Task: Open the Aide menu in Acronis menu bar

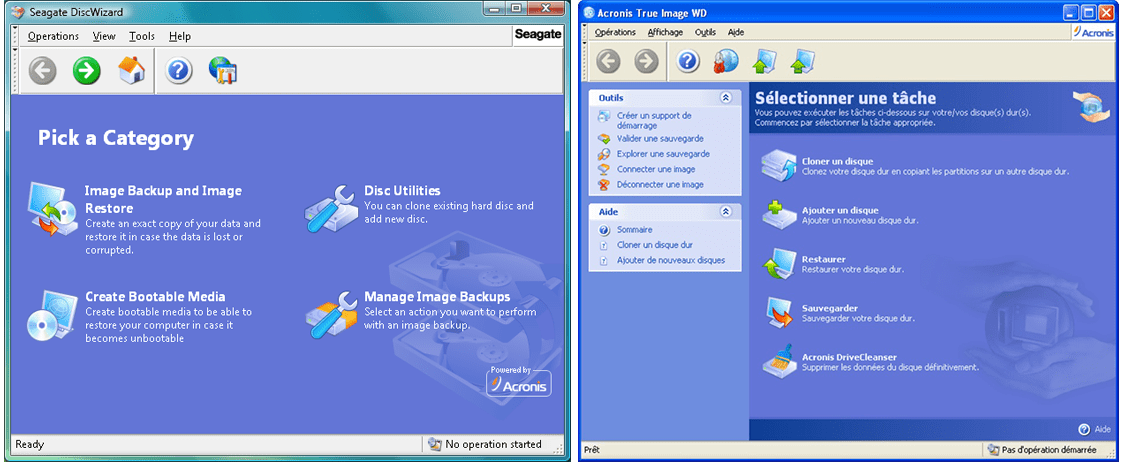Action: tap(736, 32)
